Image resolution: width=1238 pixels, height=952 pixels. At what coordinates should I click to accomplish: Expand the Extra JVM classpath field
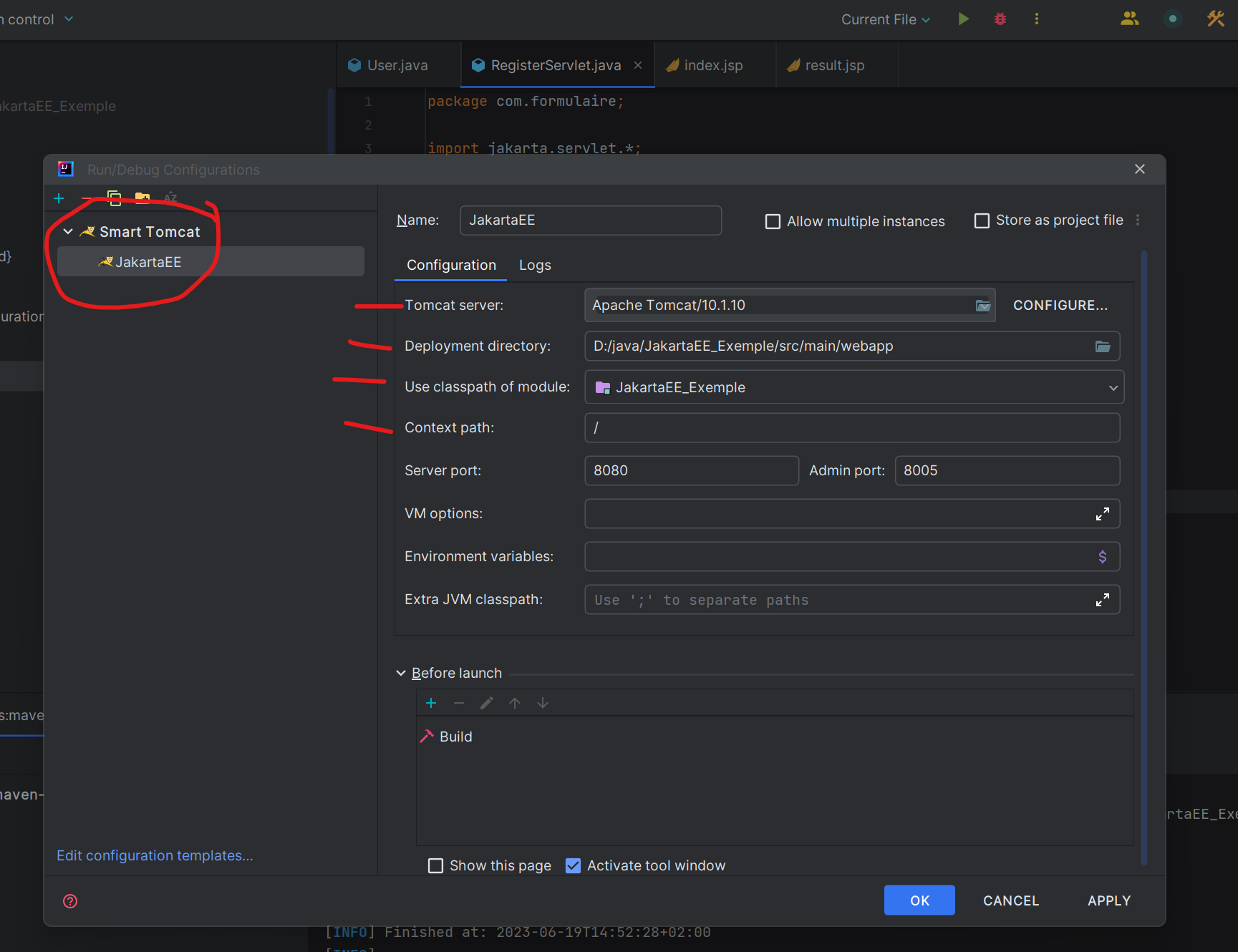point(1103,600)
